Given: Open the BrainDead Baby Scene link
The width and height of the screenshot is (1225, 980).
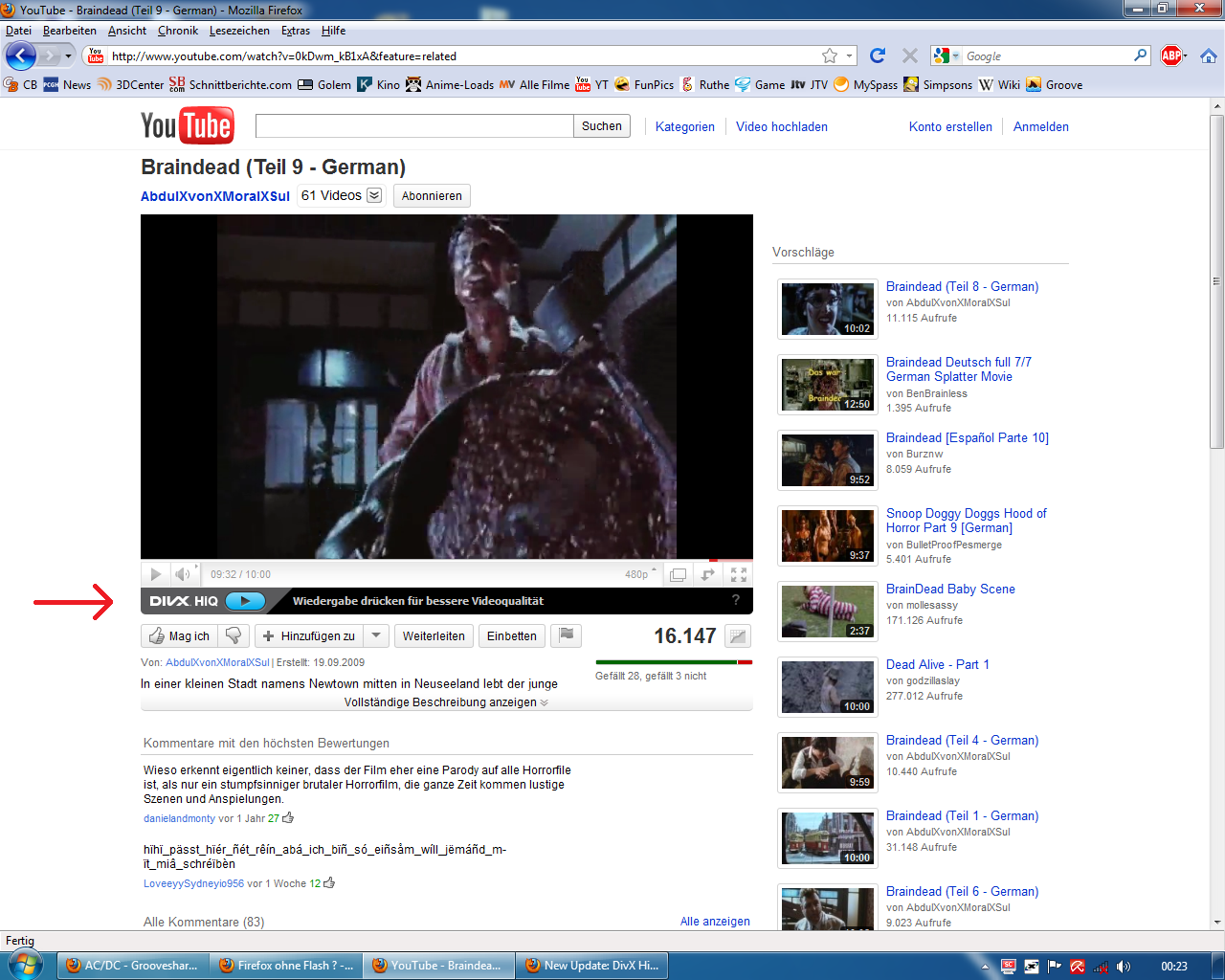Looking at the screenshot, I should 950,589.
